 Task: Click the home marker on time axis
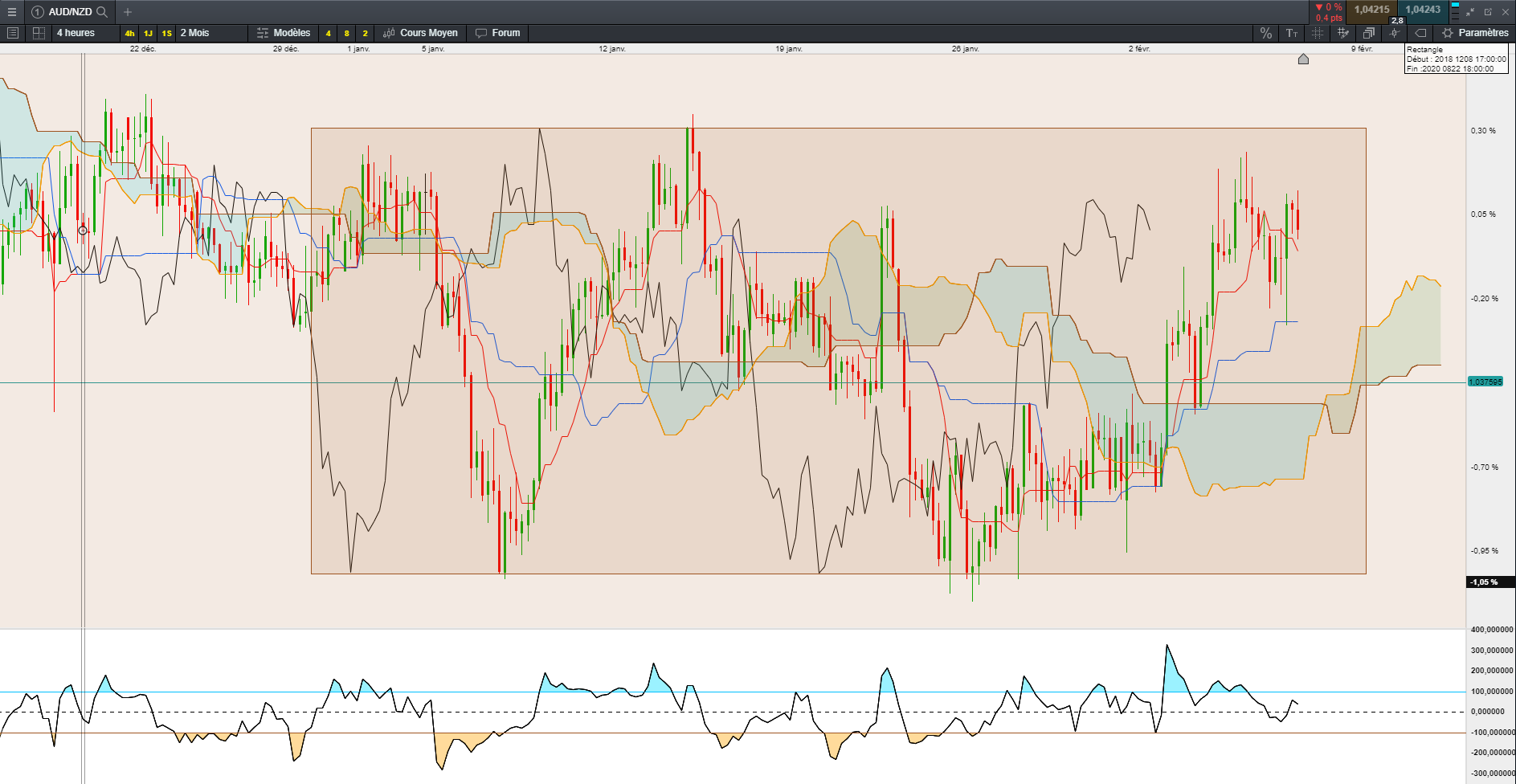(x=1303, y=59)
